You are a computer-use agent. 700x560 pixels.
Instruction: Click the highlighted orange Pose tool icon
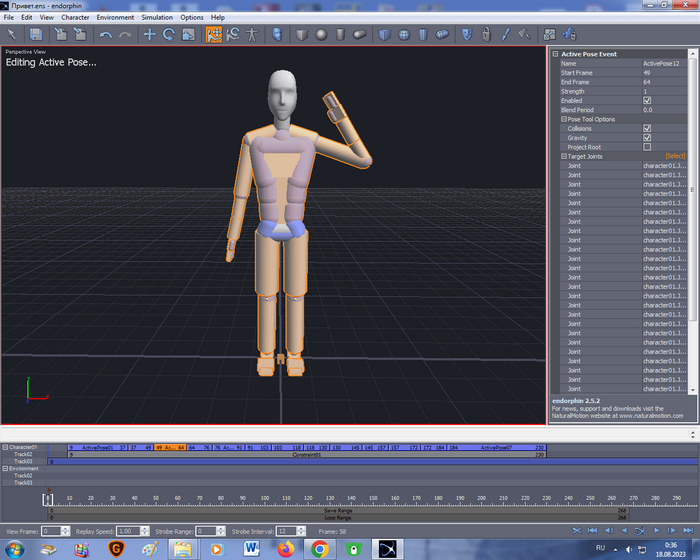pos(213,34)
